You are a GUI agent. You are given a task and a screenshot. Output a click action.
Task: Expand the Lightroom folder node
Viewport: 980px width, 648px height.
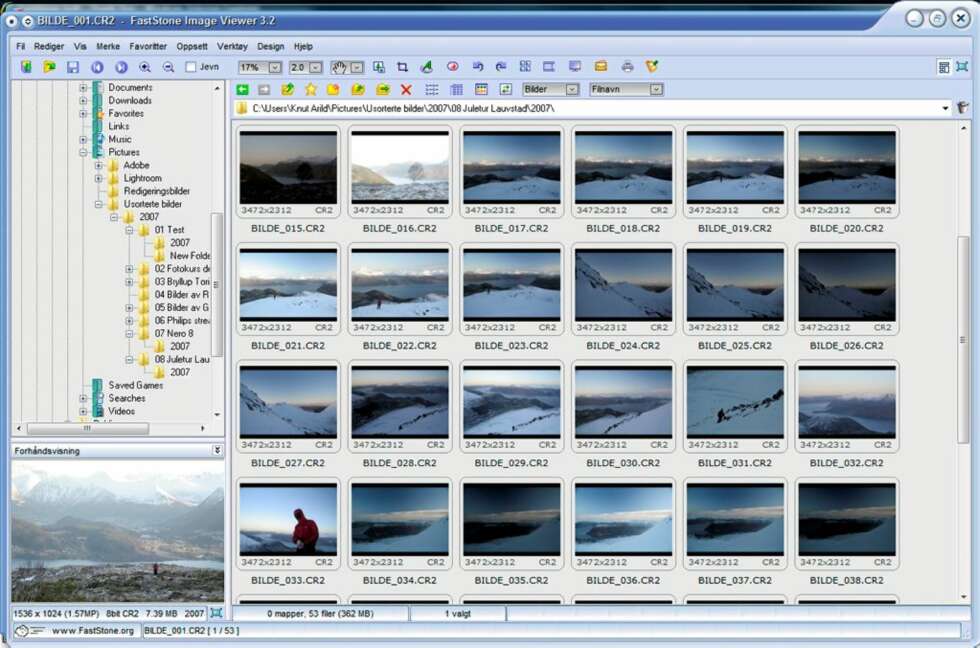coord(98,179)
